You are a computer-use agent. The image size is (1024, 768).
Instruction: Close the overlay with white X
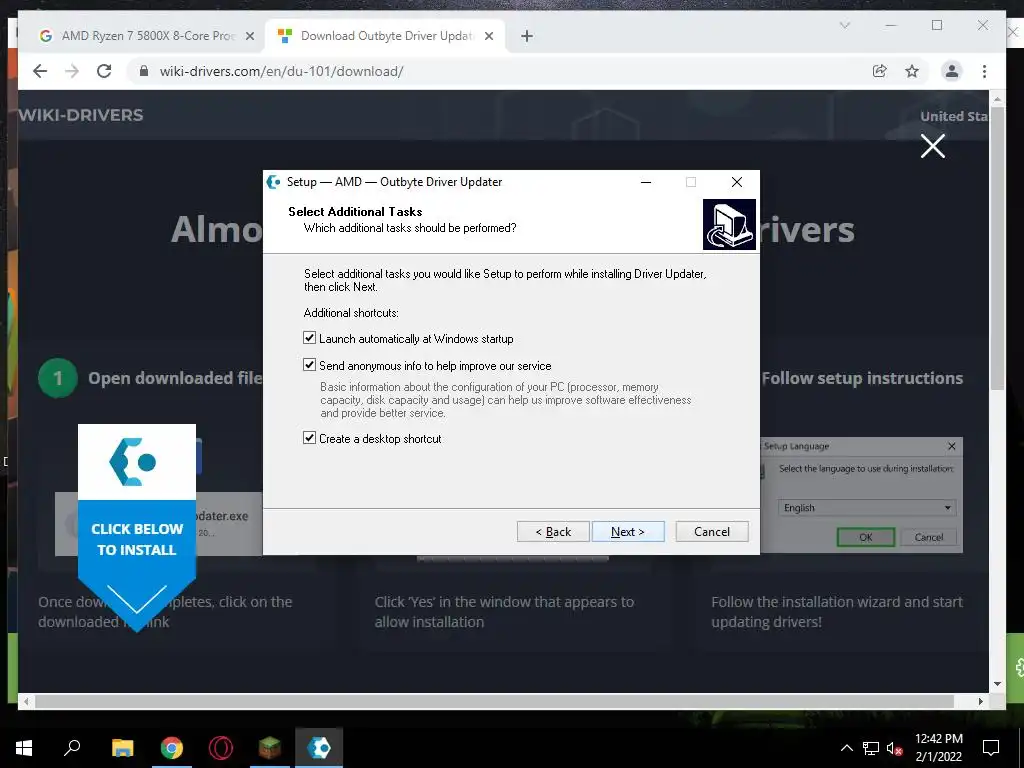(x=933, y=146)
